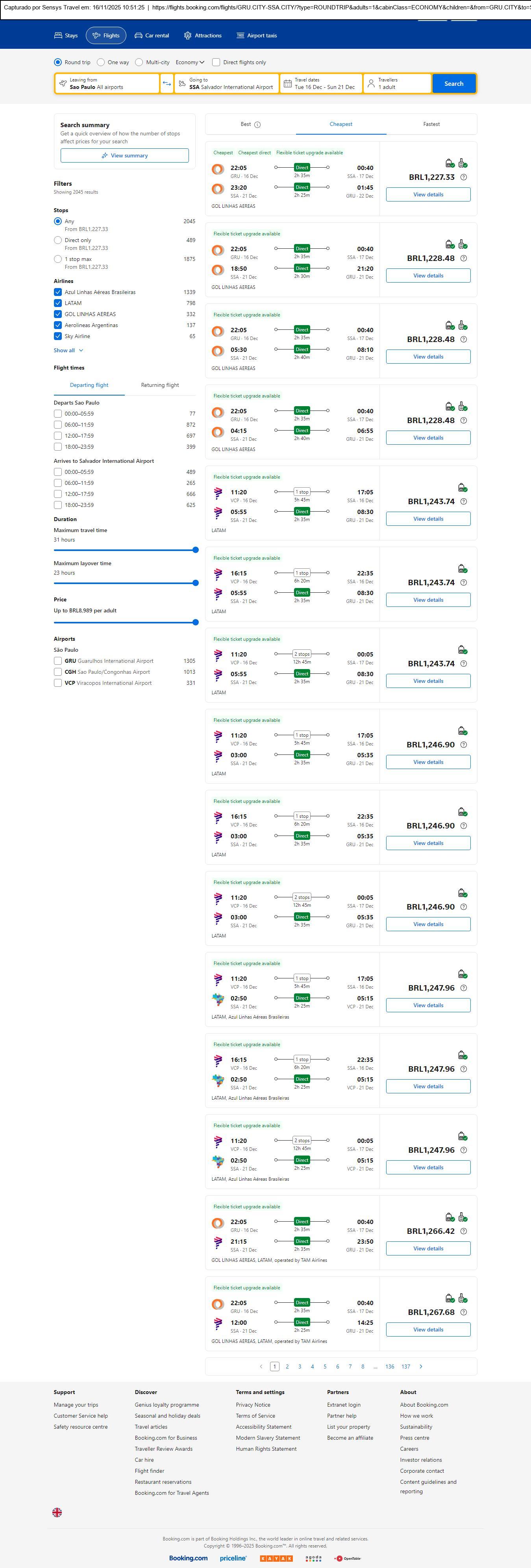The height and width of the screenshot is (1568, 531).
Task: Click the traveller person icon in search bar
Action: click(x=371, y=83)
